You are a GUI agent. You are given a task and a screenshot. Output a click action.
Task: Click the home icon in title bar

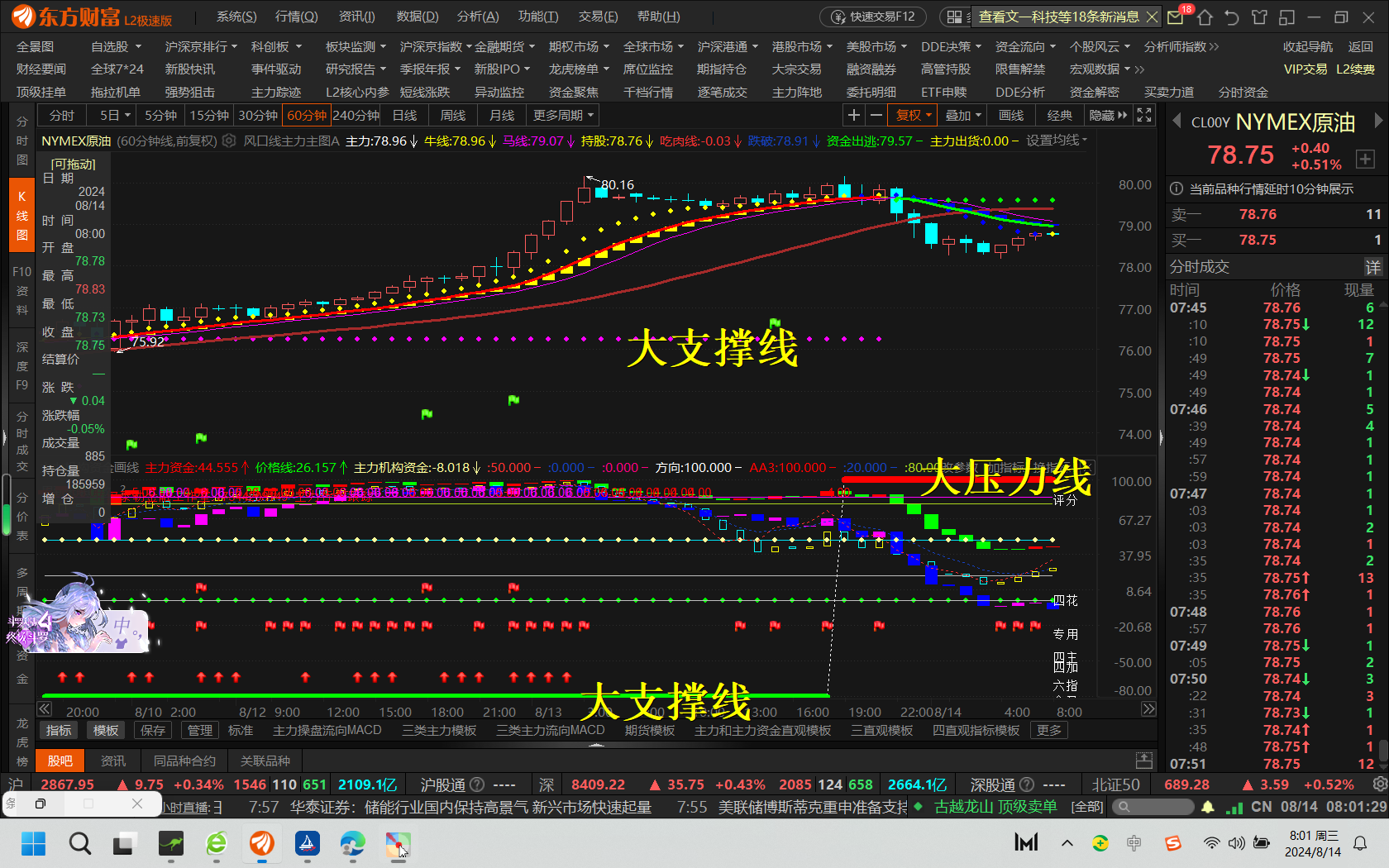(1205, 17)
